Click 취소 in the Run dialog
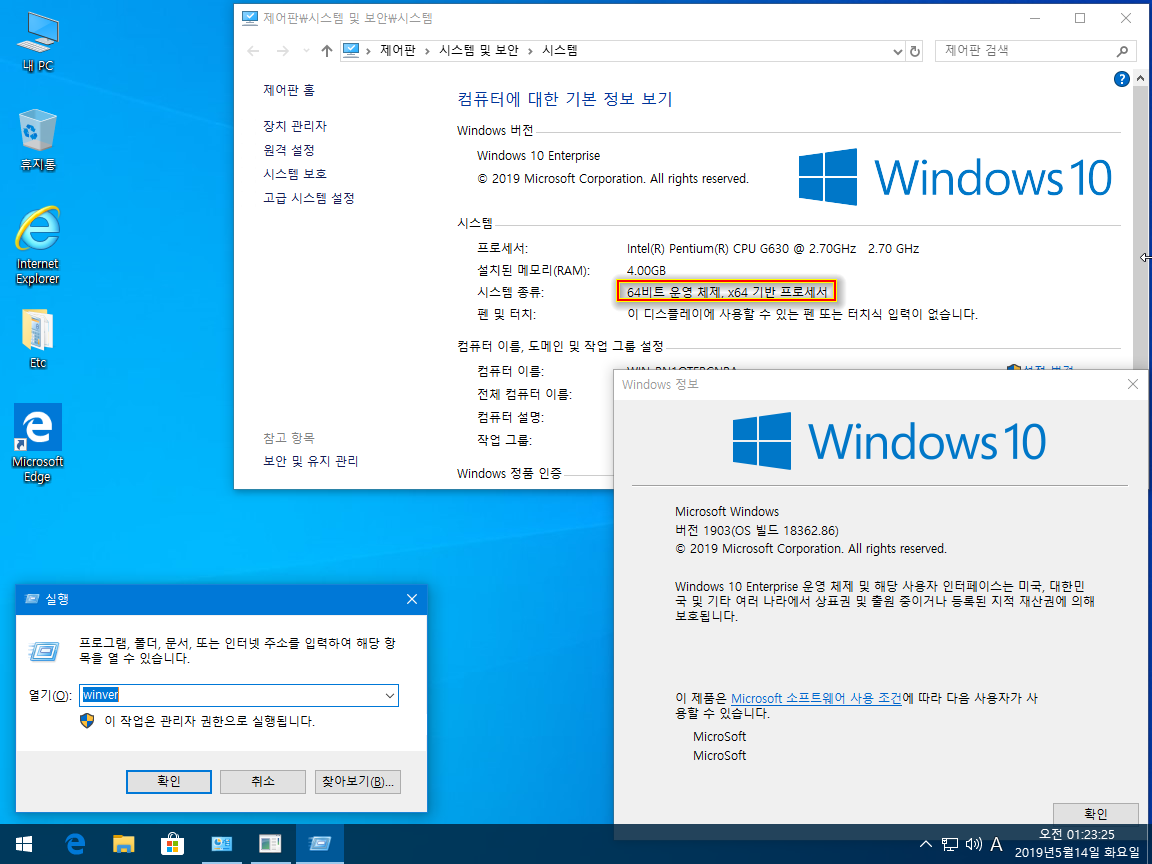Image resolution: width=1152 pixels, height=864 pixels. (263, 782)
